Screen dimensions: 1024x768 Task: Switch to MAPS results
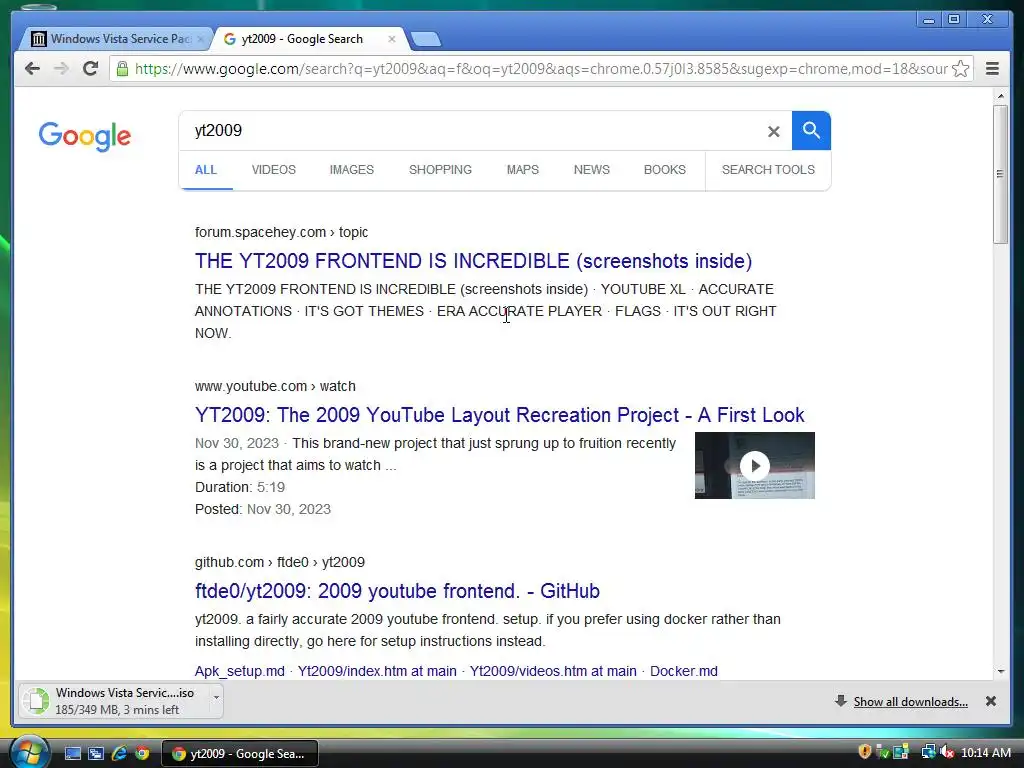click(522, 170)
